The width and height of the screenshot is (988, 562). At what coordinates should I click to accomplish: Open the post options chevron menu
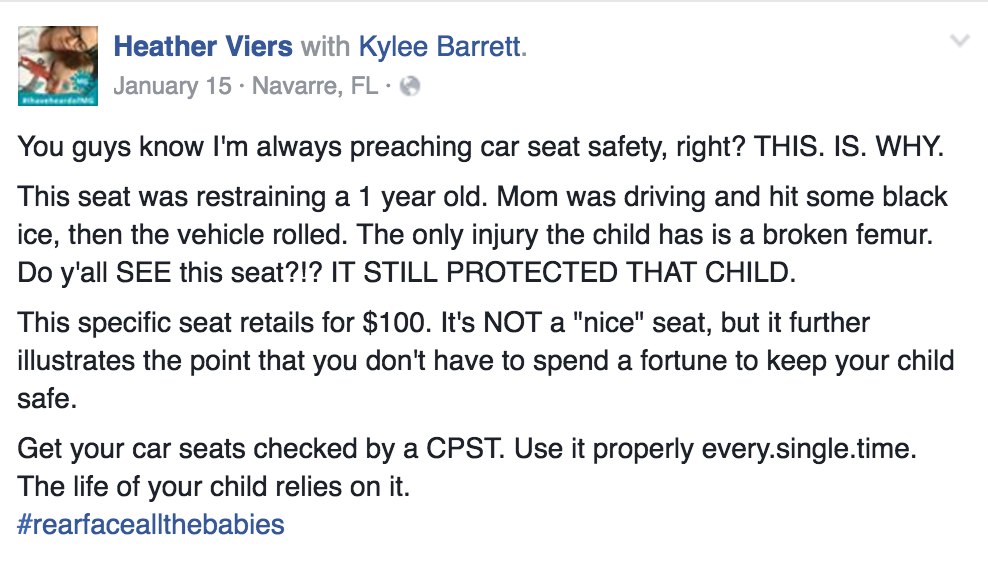tap(959, 42)
